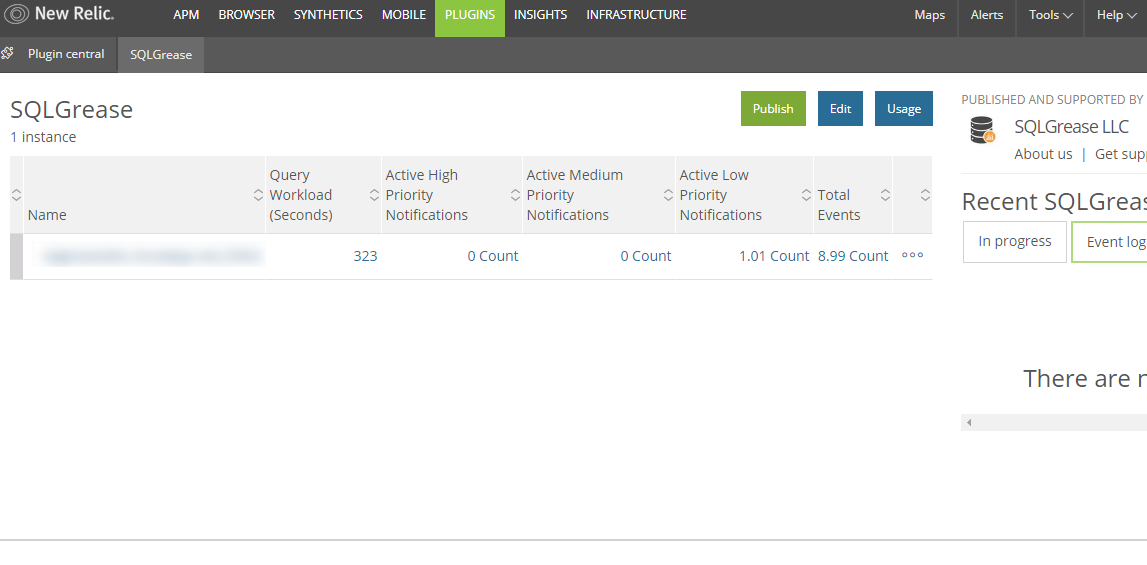Open the Tools dropdown menu
This screenshot has width=1147, height=565.
[1050, 15]
